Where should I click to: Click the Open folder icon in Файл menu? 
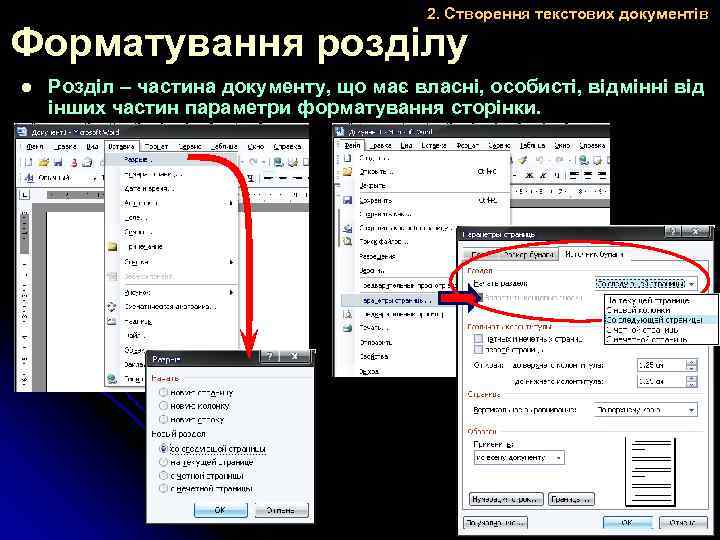[x=348, y=172]
